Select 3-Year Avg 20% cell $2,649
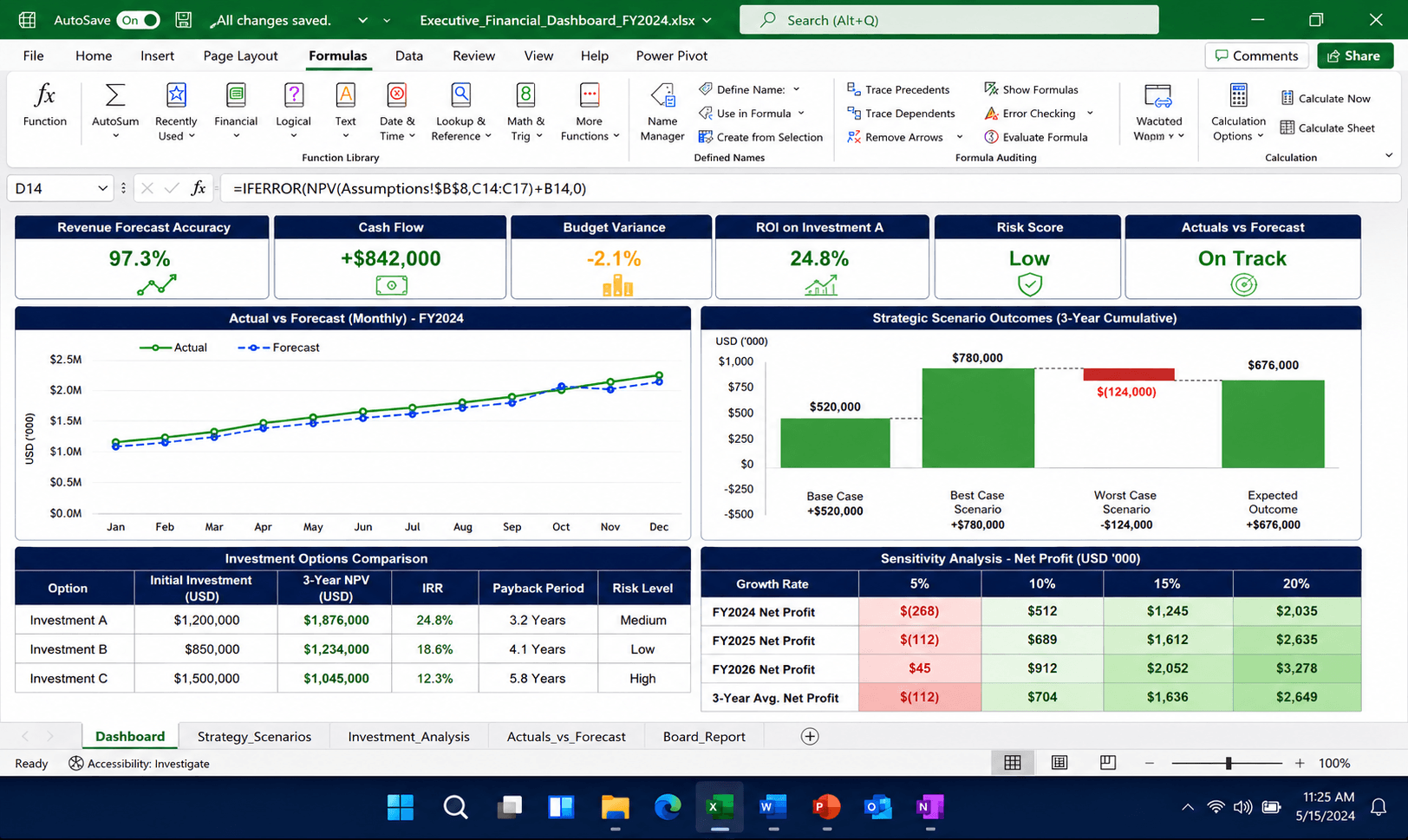 1296,697
